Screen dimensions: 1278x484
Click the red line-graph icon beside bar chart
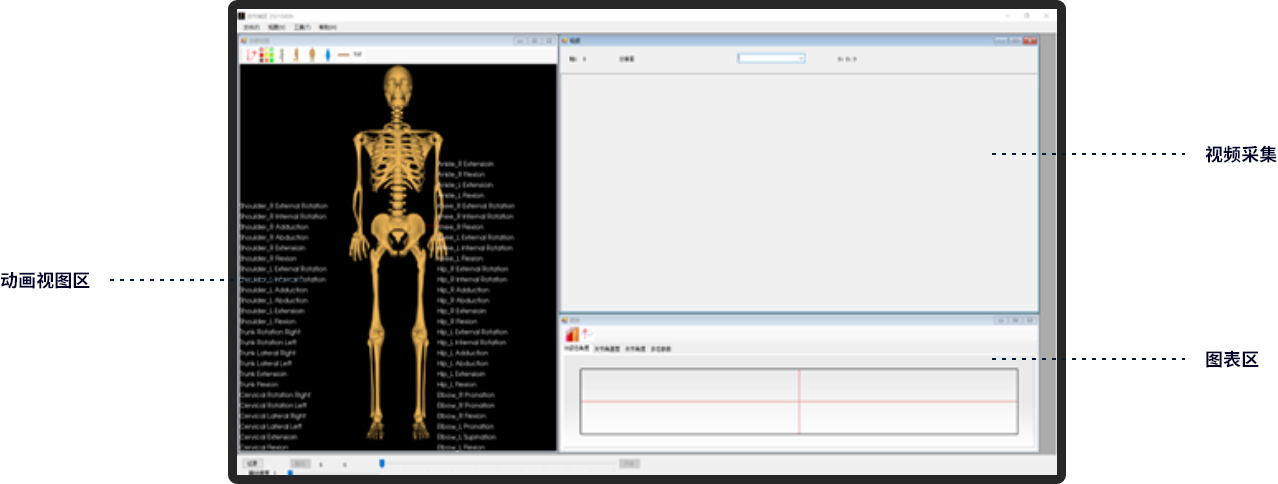(587, 333)
